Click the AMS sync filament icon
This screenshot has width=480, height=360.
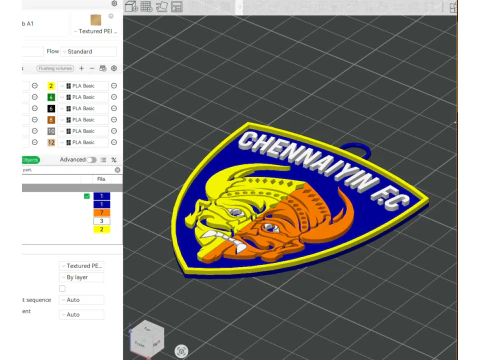(x=103, y=68)
